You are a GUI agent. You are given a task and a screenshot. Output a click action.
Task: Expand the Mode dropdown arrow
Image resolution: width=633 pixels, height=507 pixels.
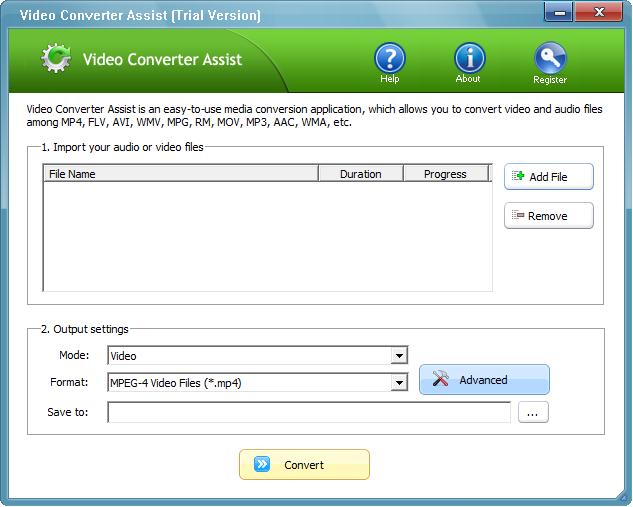click(399, 356)
